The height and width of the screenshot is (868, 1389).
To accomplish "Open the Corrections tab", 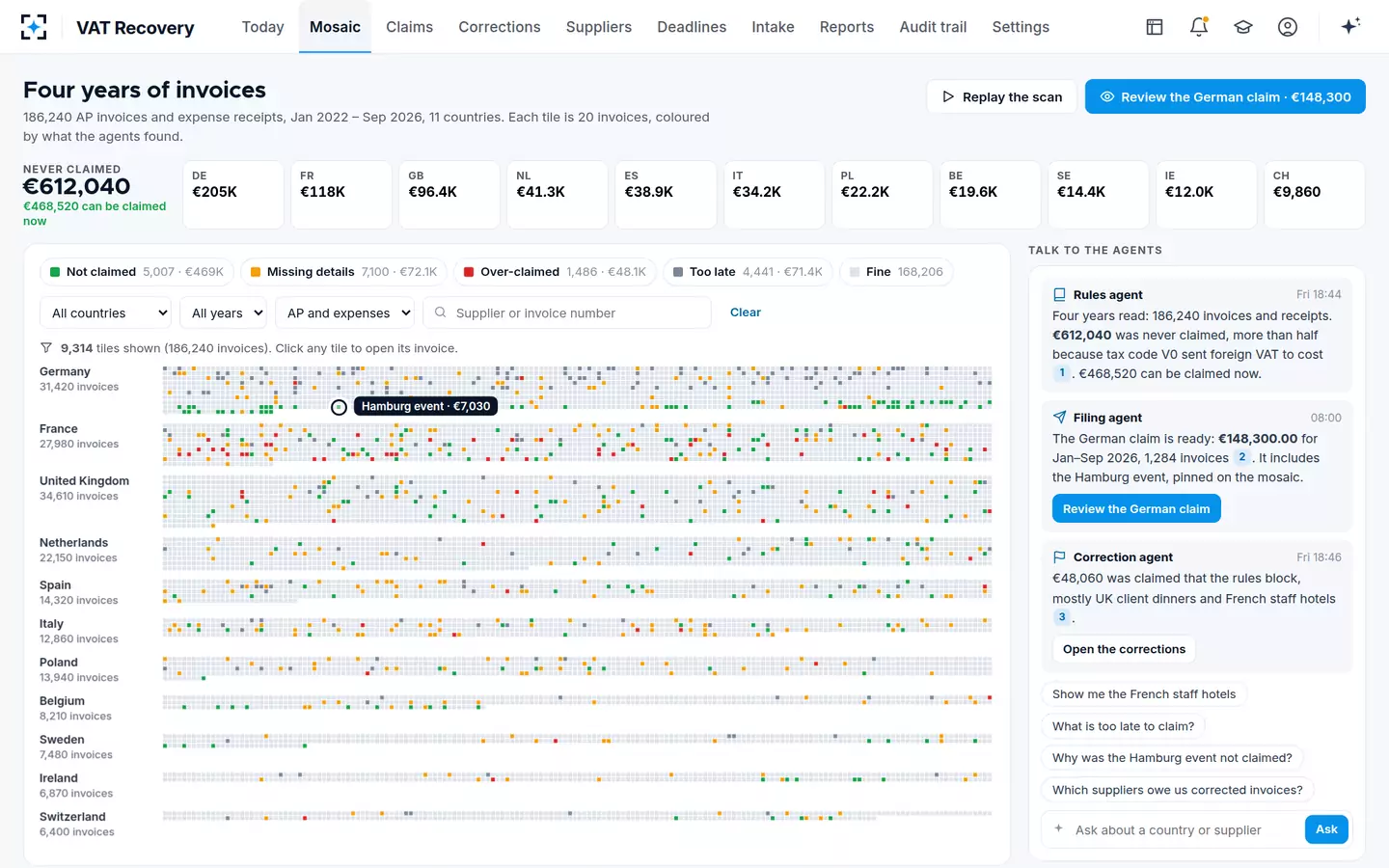I will [500, 27].
